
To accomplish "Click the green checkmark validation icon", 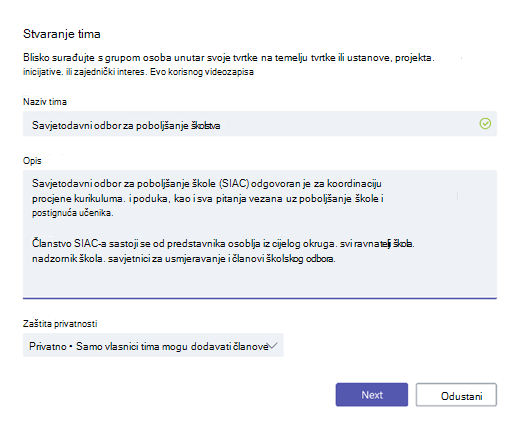I will pyautogui.click(x=485, y=124).
